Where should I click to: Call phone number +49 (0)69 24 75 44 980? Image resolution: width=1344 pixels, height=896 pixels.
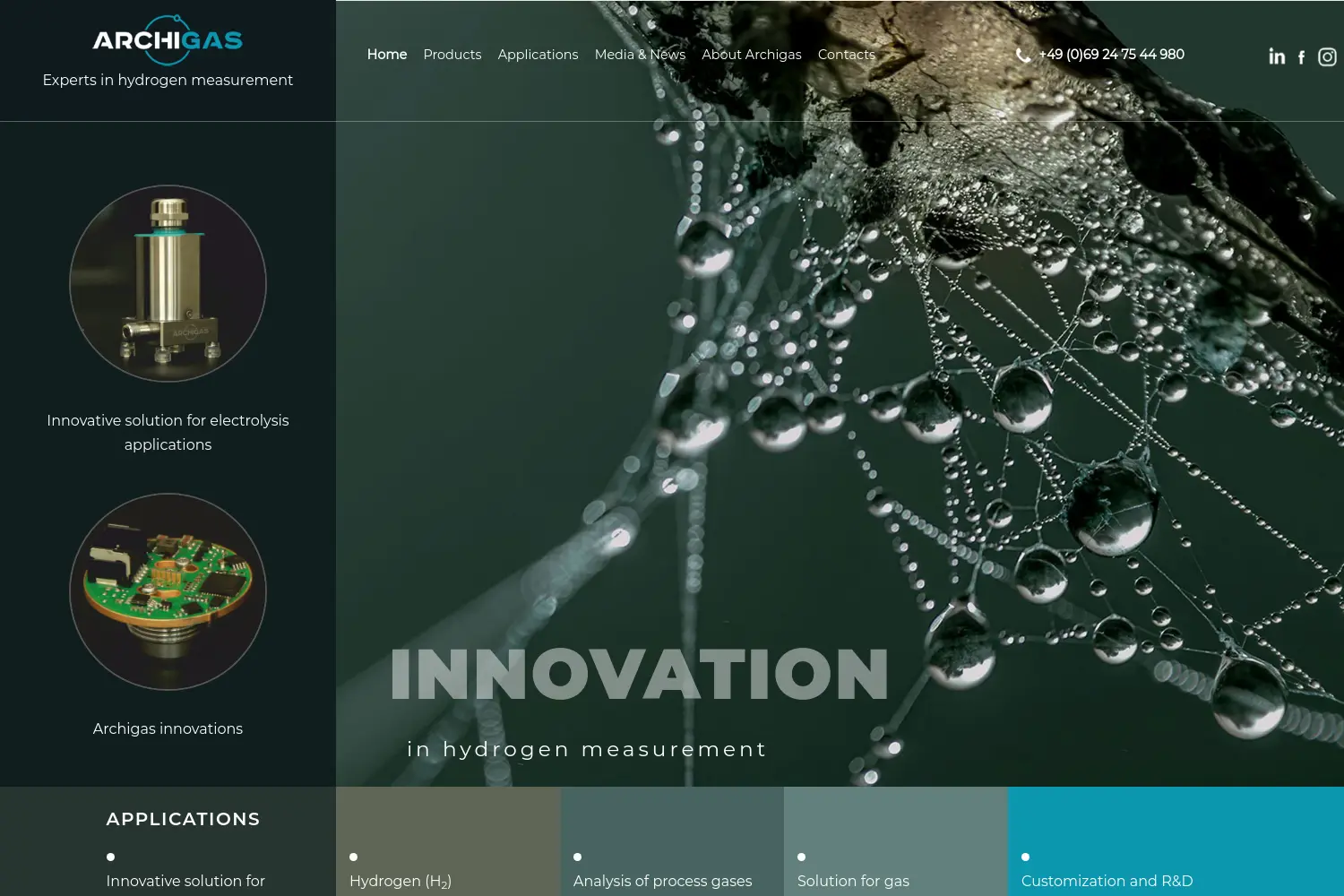1111,55
